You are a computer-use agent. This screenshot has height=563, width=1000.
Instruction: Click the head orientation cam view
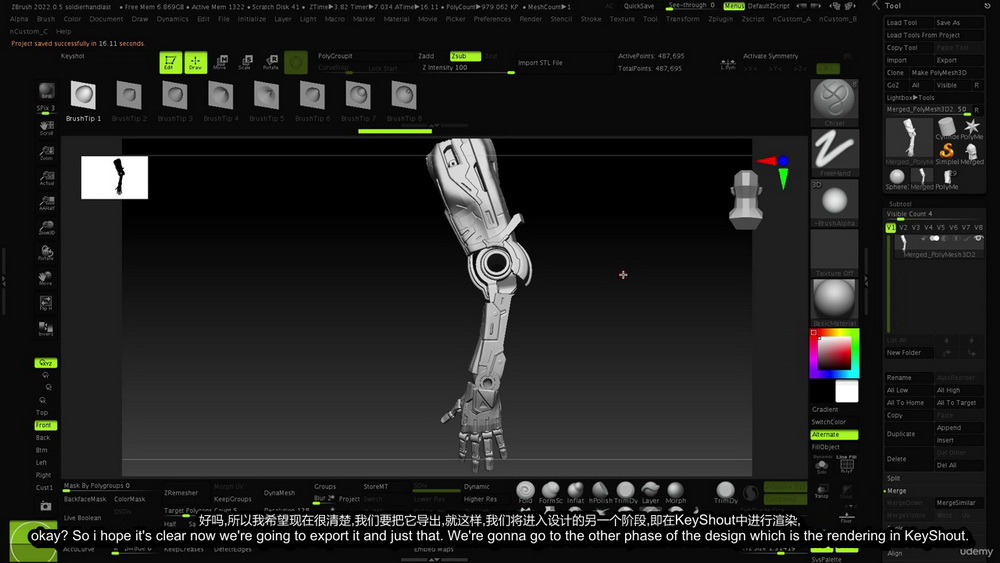[746, 200]
